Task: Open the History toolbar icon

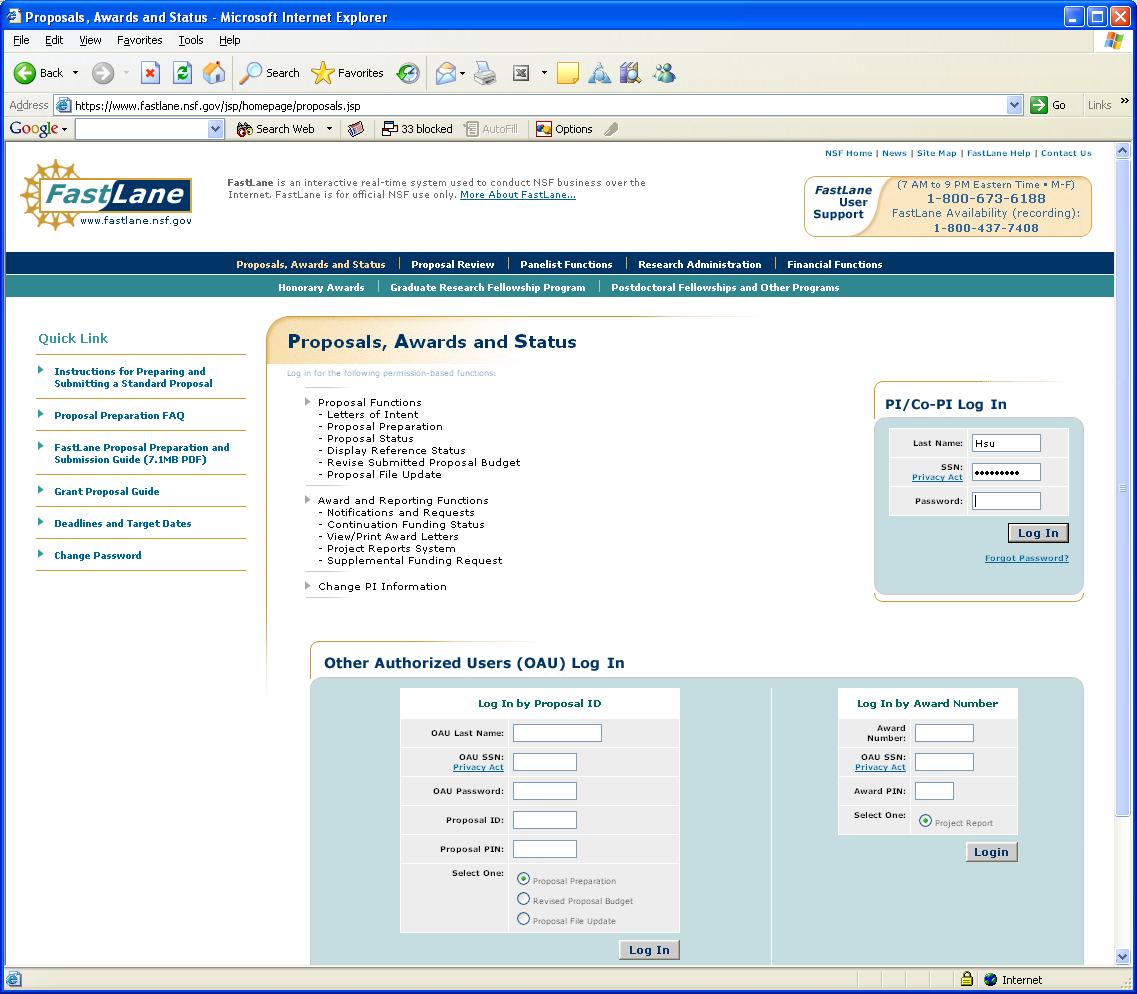Action: (408, 73)
